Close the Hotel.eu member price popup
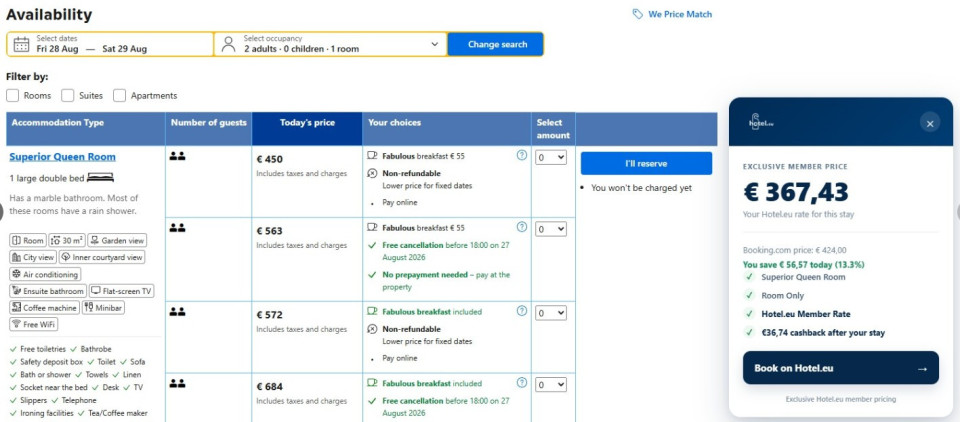 point(929,124)
